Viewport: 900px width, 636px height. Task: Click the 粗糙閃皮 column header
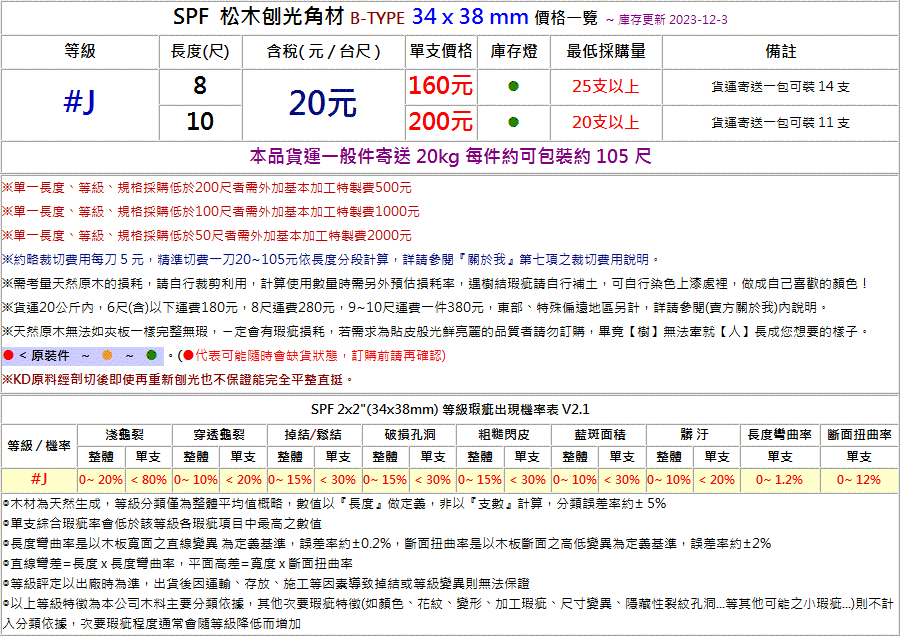point(504,435)
